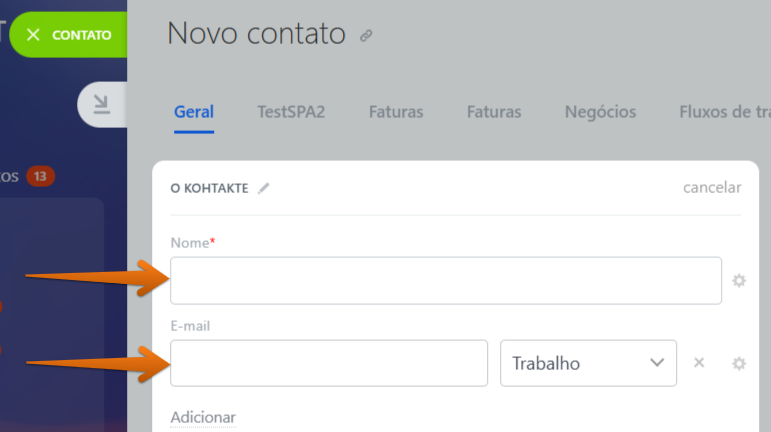Edit the O KOHTAKTE section title pencil
Viewport: 771px width, 432px height.
point(264,188)
